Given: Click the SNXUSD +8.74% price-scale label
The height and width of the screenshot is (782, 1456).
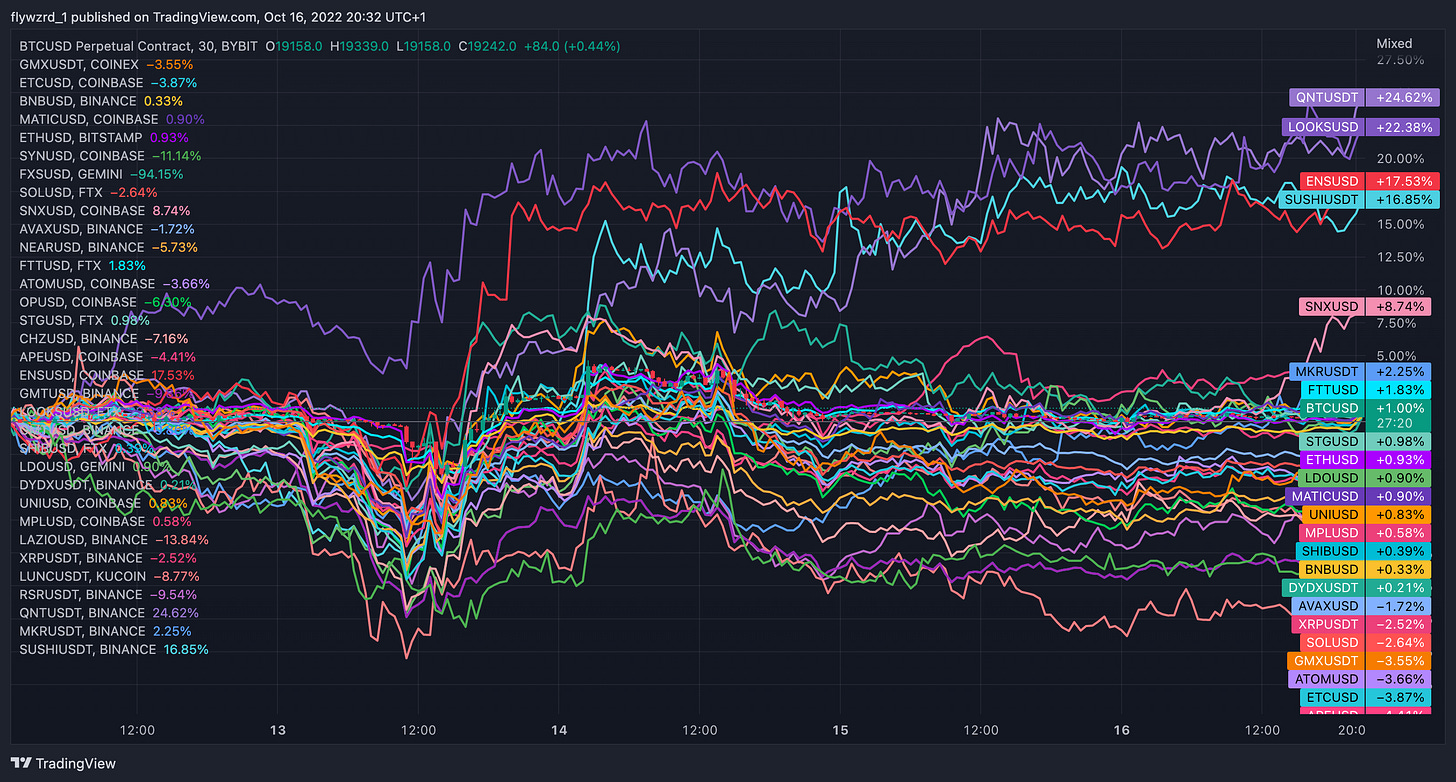Looking at the screenshot, I should click(1367, 306).
